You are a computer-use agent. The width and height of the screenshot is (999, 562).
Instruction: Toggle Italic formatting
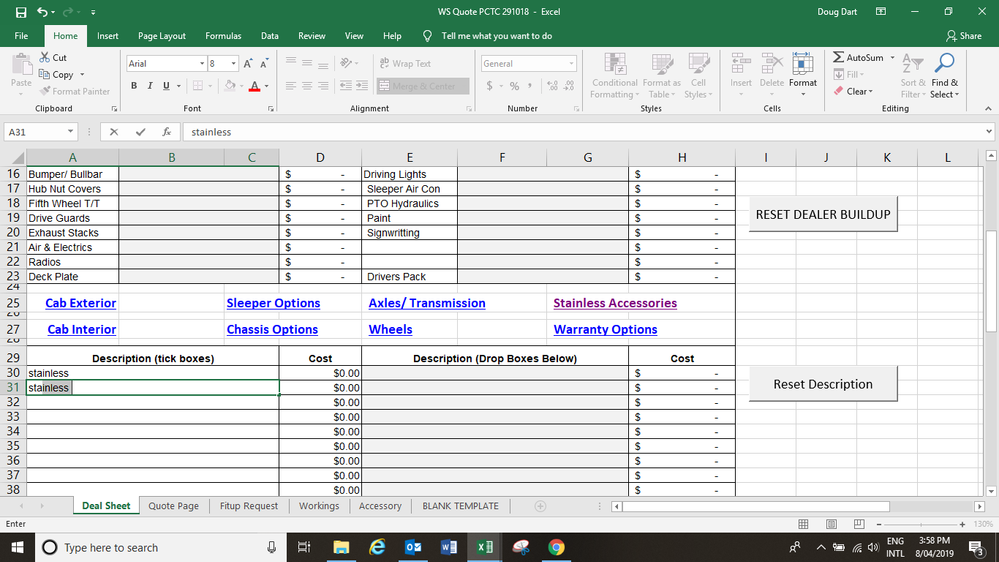[150, 85]
